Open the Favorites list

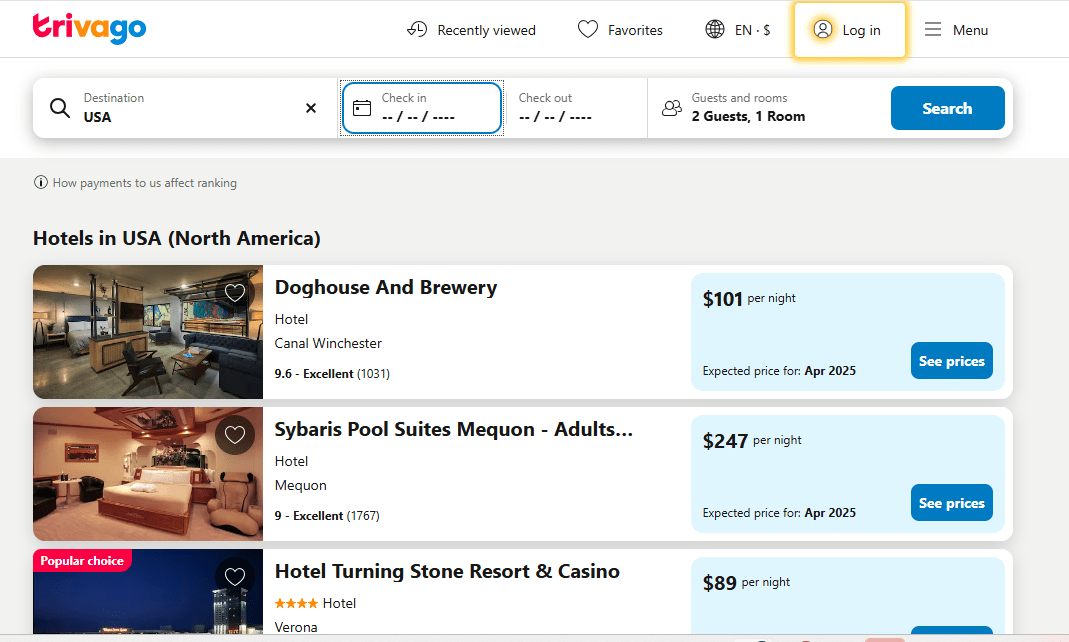(x=620, y=30)
